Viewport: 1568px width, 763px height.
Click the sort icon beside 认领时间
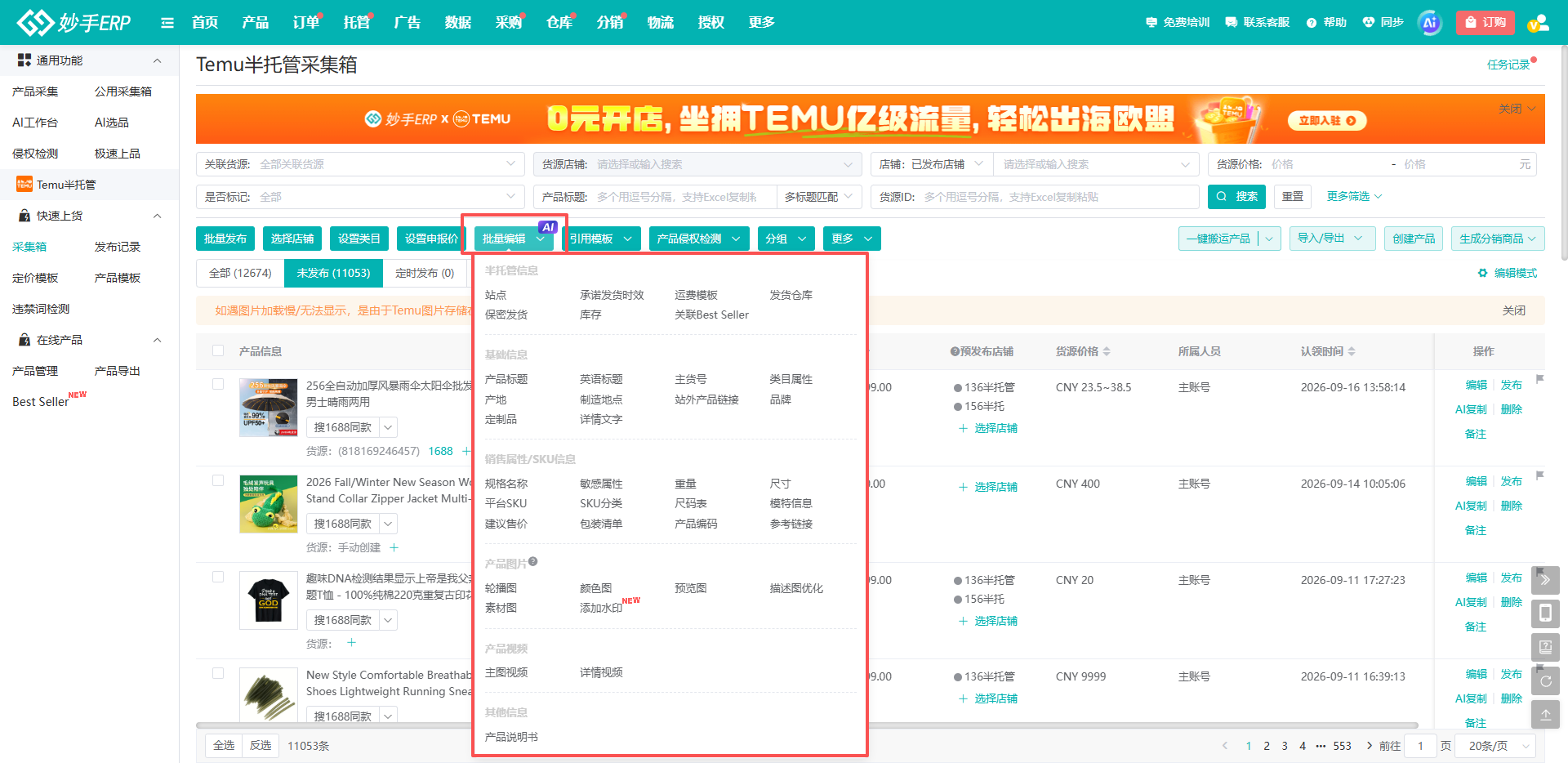tap(1352, 351)
